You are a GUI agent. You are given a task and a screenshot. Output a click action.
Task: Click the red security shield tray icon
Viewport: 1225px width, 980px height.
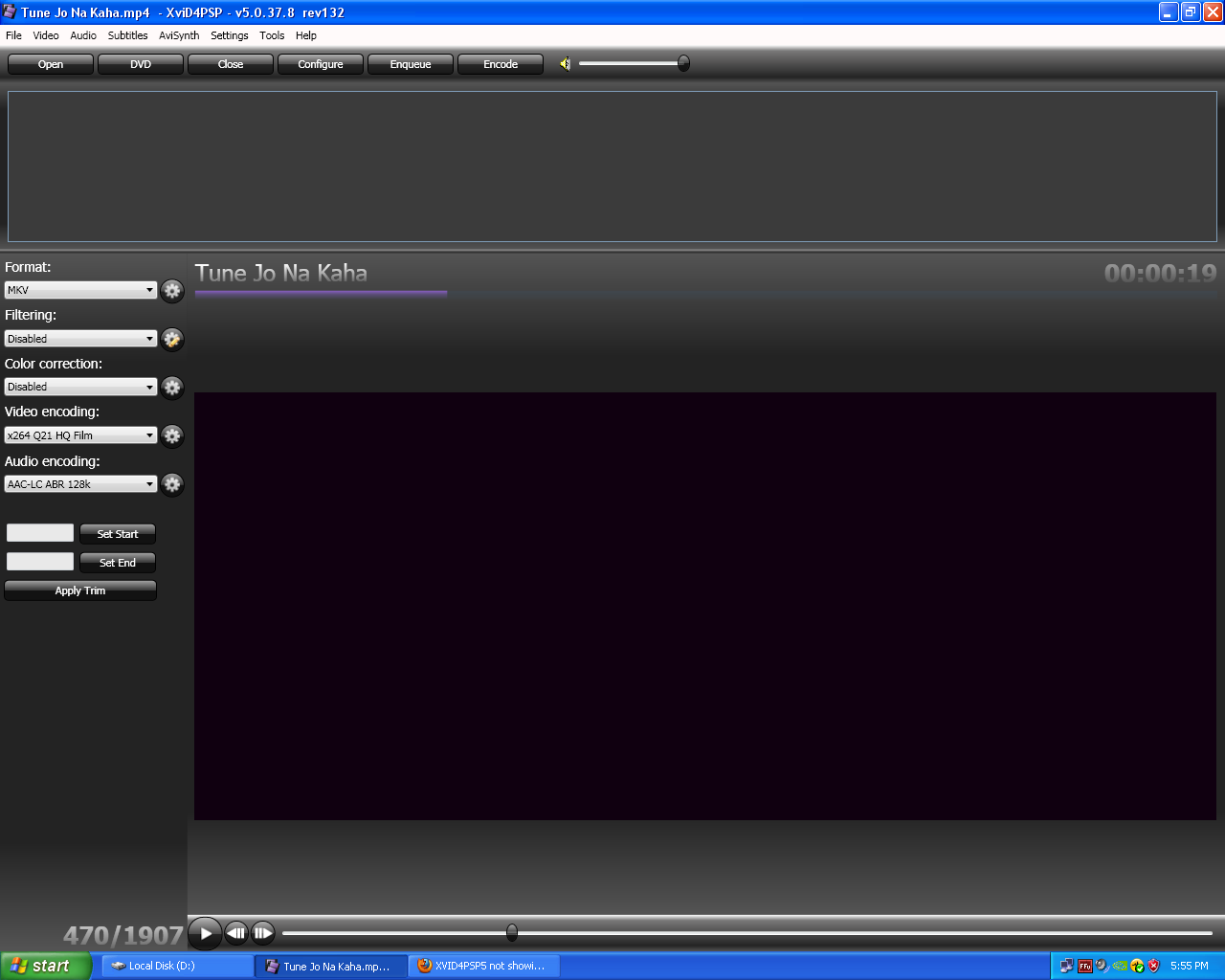1154,966
